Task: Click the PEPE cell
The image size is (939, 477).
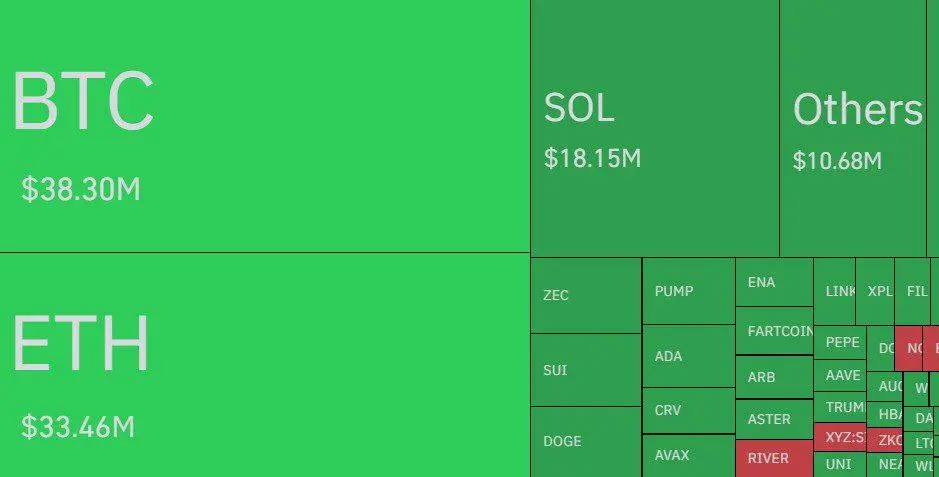Action: [x=840, y=342]
